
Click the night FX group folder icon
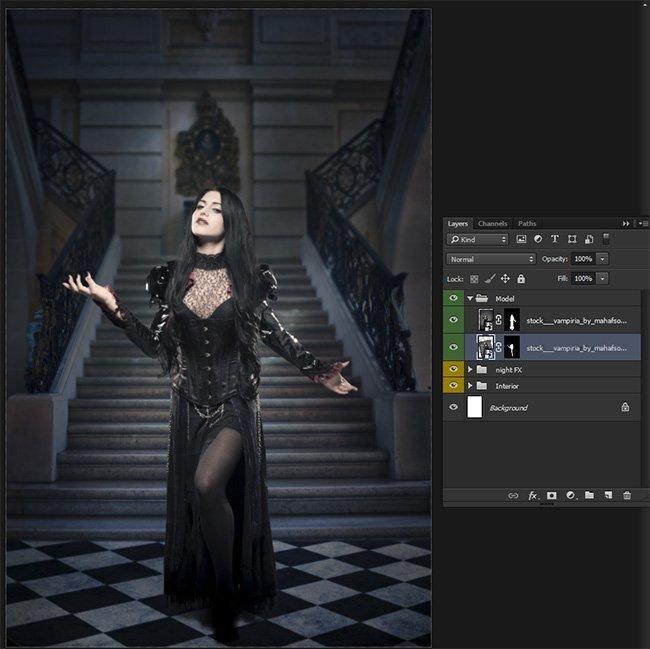[482, 369]
